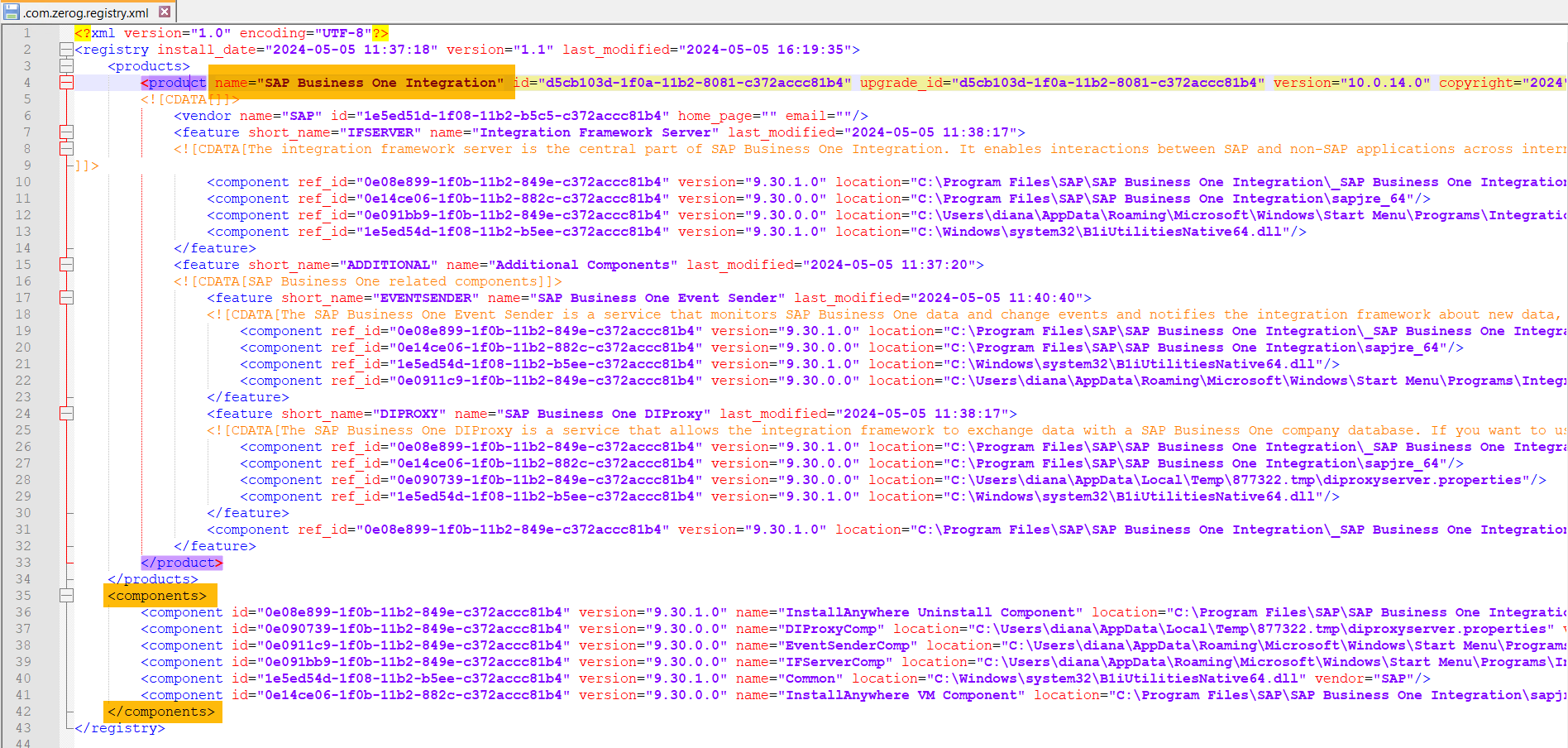The image size is (1568, 748).
Task: Click the vendor id "1e5ed51d-1f08-11b2-b5c5-c372accc81b4"
Action: (513, 116)
